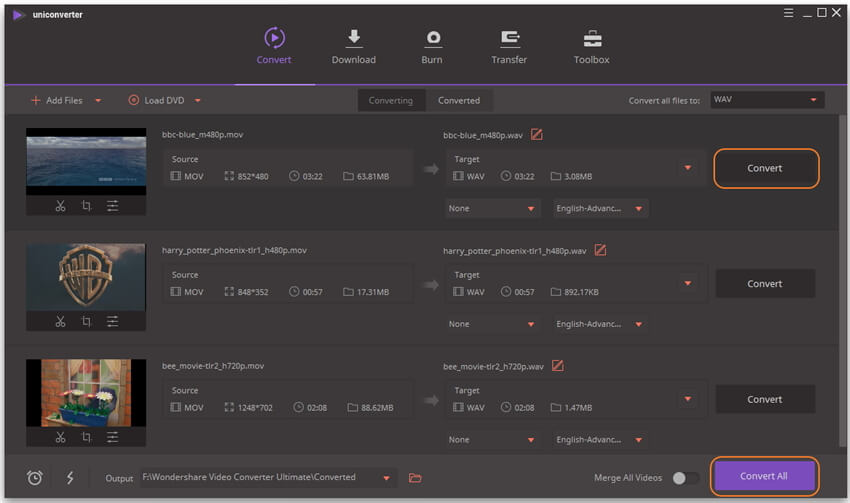Viewport: 850px width, 503px height.
Task: Select the bbc-blue_m480p.mov file name
Action: (x=202, y=134)
